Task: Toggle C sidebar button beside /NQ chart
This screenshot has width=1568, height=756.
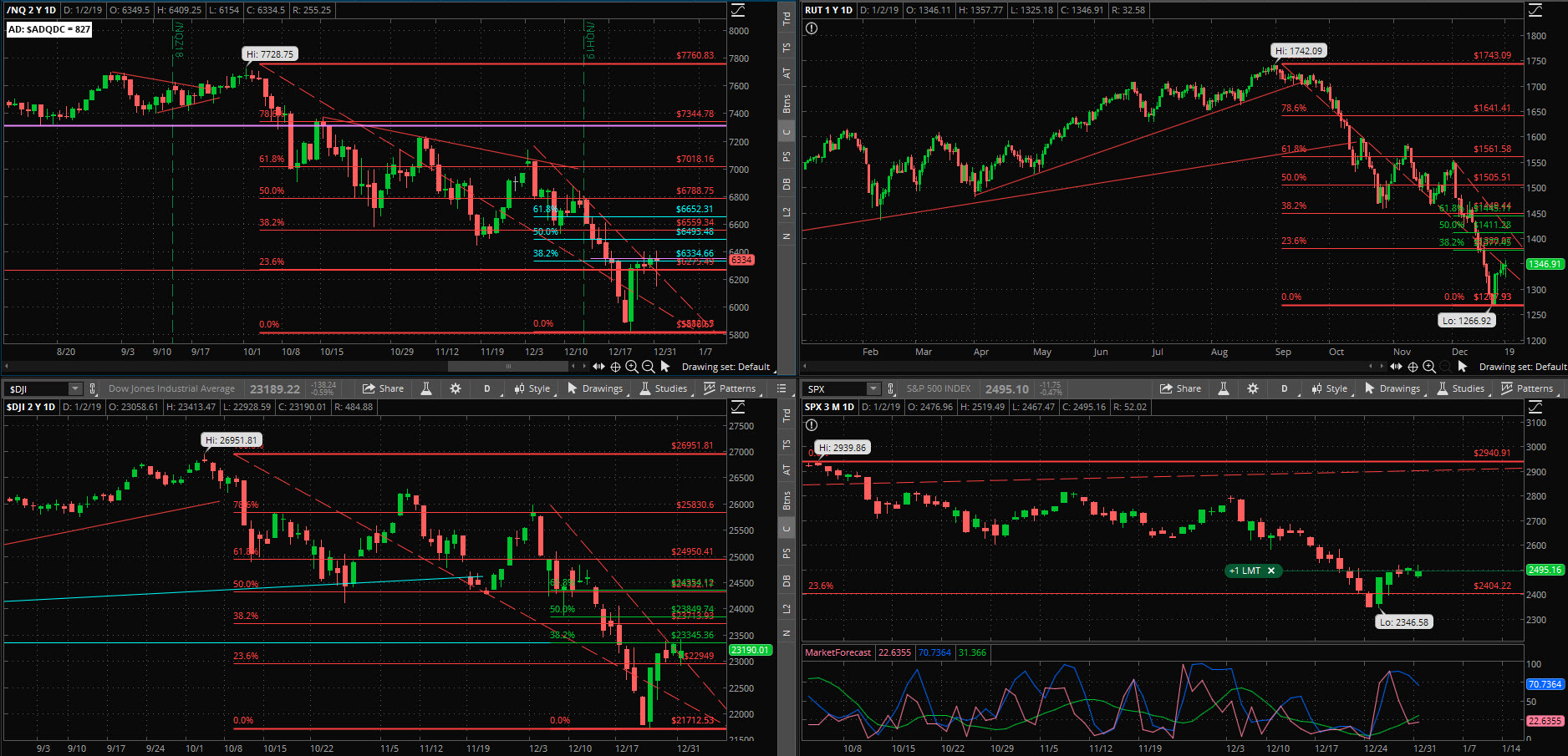Action: click(787, 132)
